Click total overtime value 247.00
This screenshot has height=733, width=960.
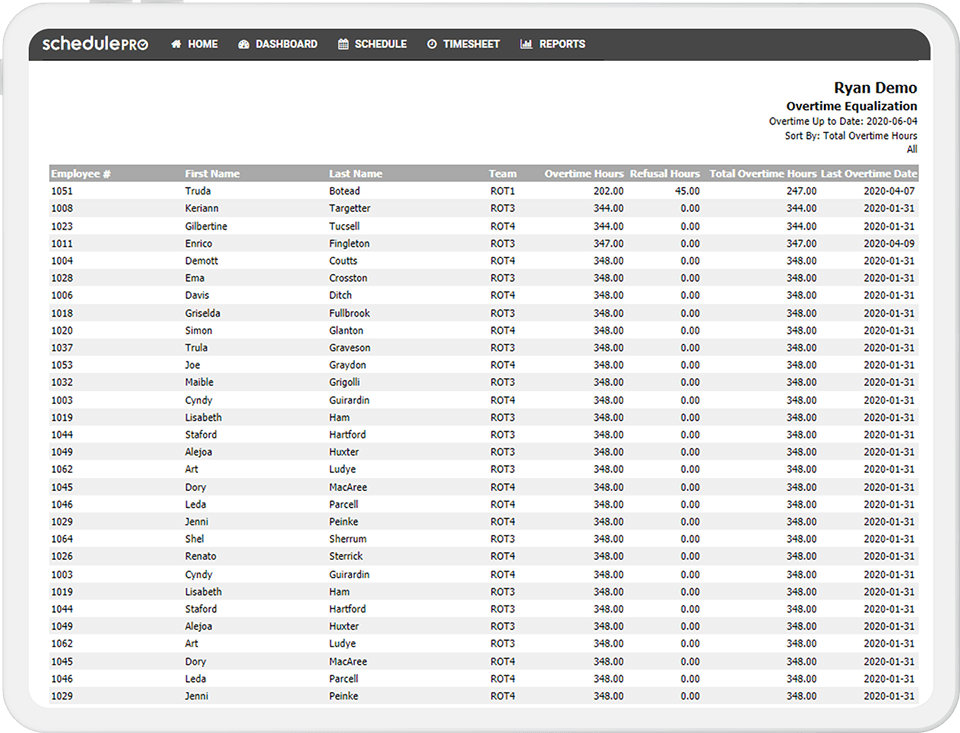click(801, 191)
